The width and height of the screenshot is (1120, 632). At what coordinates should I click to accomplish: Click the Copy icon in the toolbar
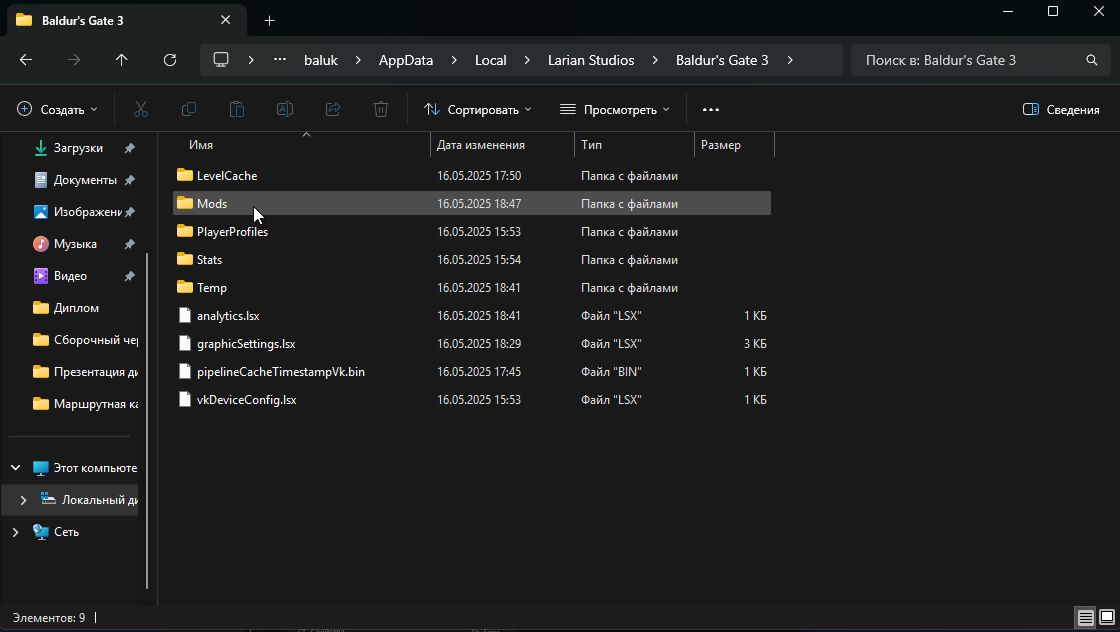[x=189, y=109]
